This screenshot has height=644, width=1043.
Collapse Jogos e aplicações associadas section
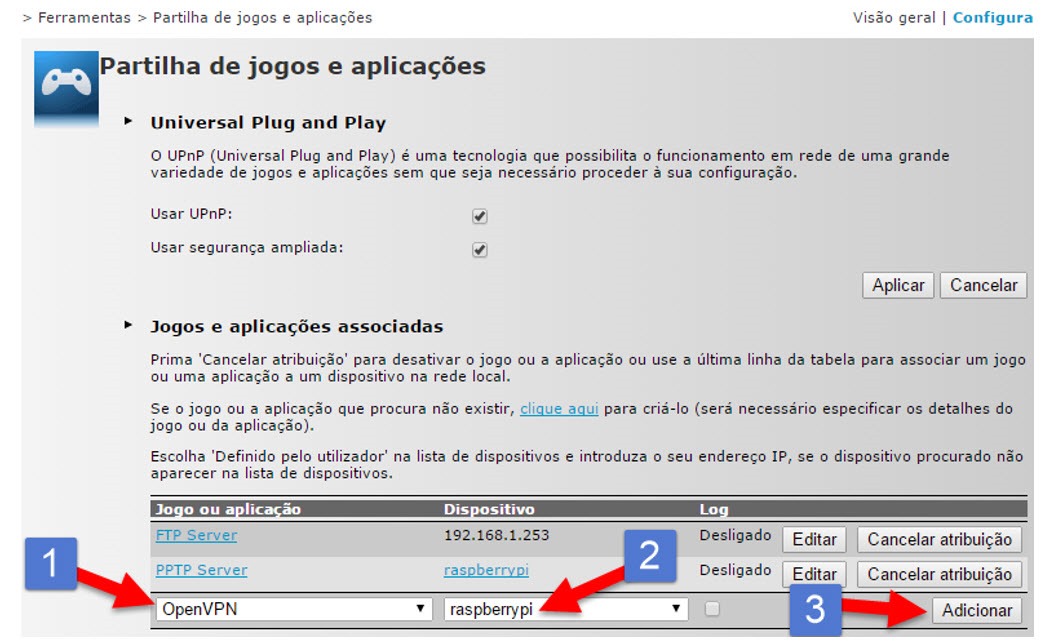(x=128, y=326)
